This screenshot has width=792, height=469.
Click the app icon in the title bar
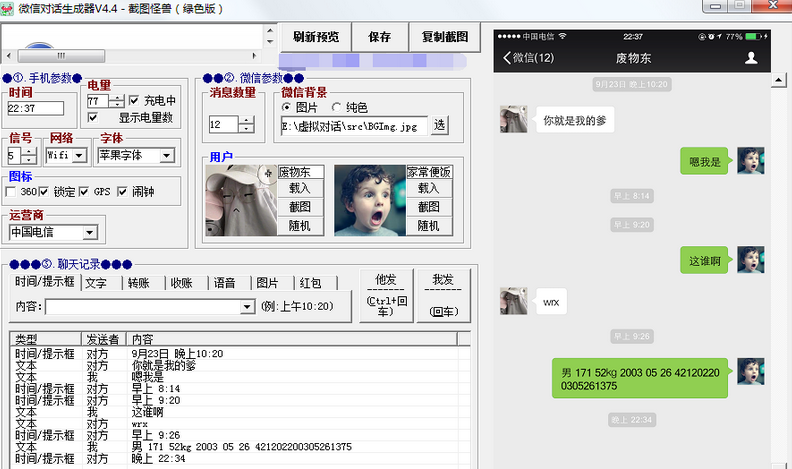click(x=9, y=7)
